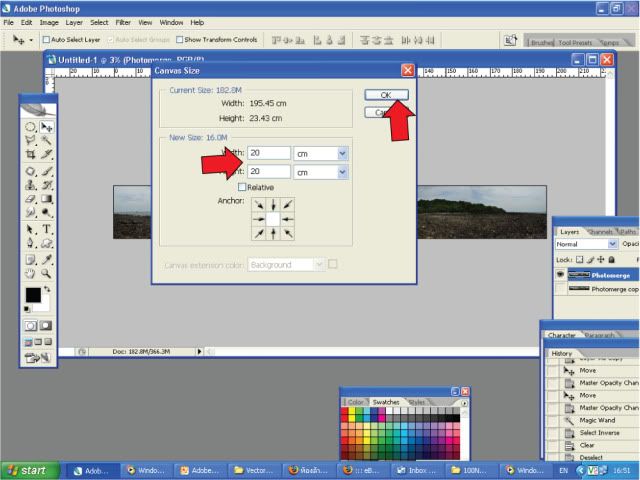Select the Move tool in toolbox
640x480 pixels.
coord(47,127)
